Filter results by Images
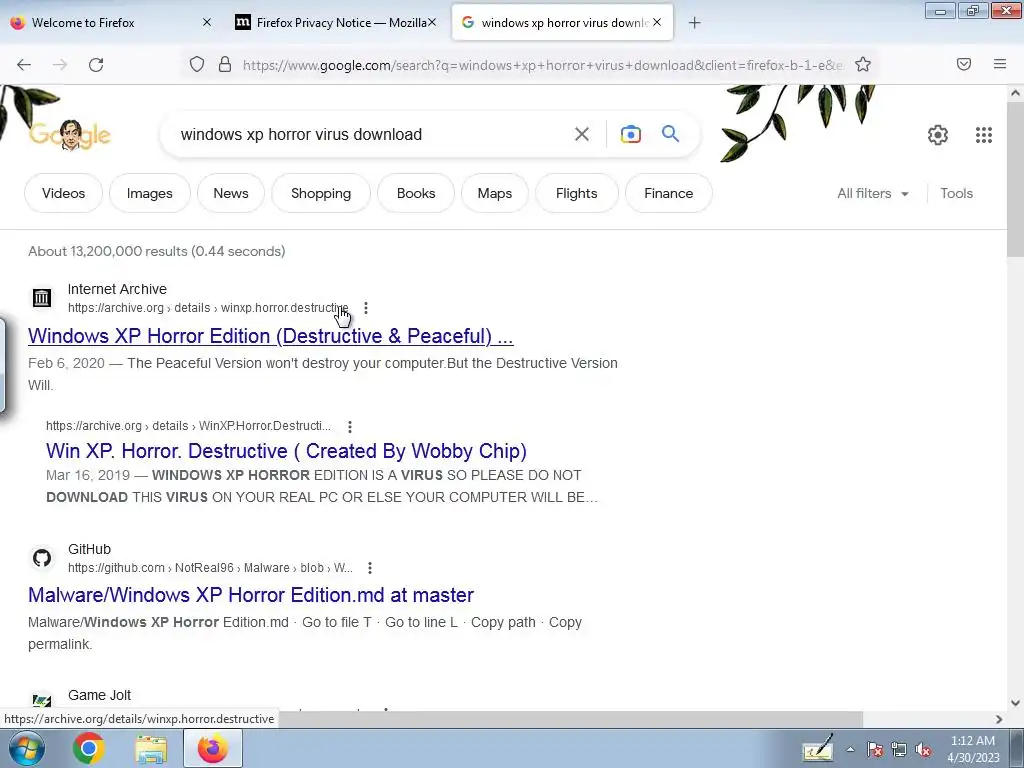This screenshot has width=1024, height=768. (x=150, y=193)
